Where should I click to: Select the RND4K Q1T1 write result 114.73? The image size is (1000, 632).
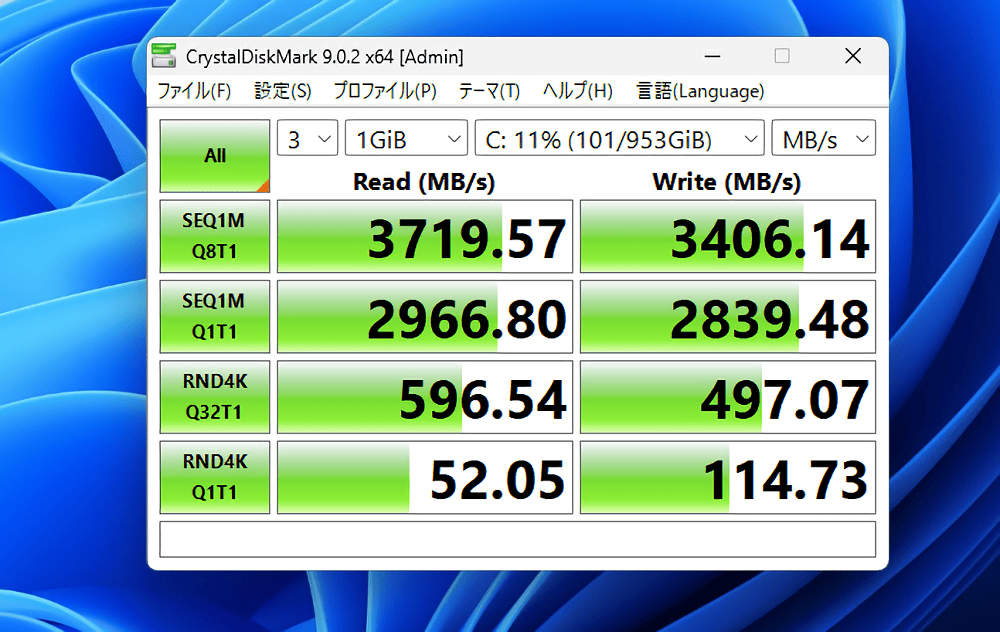(x=727, y=477)
